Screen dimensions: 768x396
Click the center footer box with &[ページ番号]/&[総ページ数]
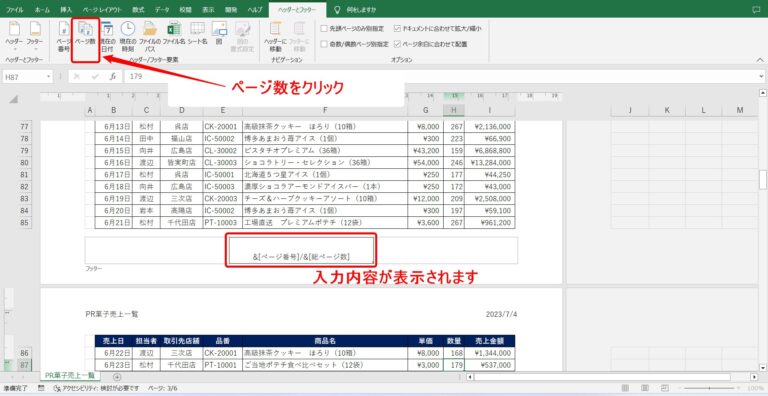(x=301, y=250)
